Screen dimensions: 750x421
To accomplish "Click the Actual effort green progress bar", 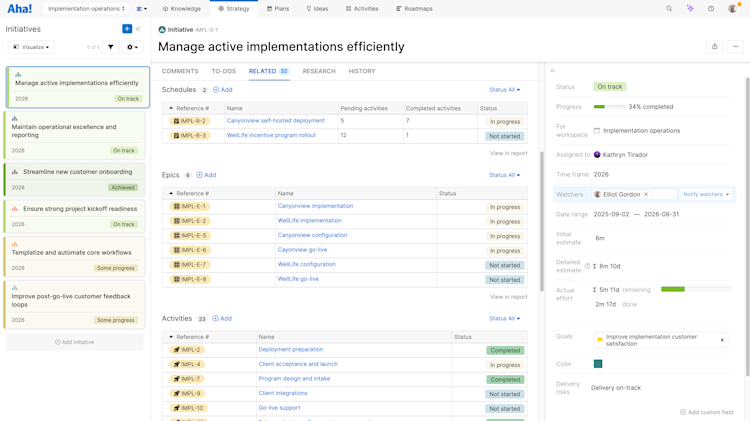I will 696,289.
